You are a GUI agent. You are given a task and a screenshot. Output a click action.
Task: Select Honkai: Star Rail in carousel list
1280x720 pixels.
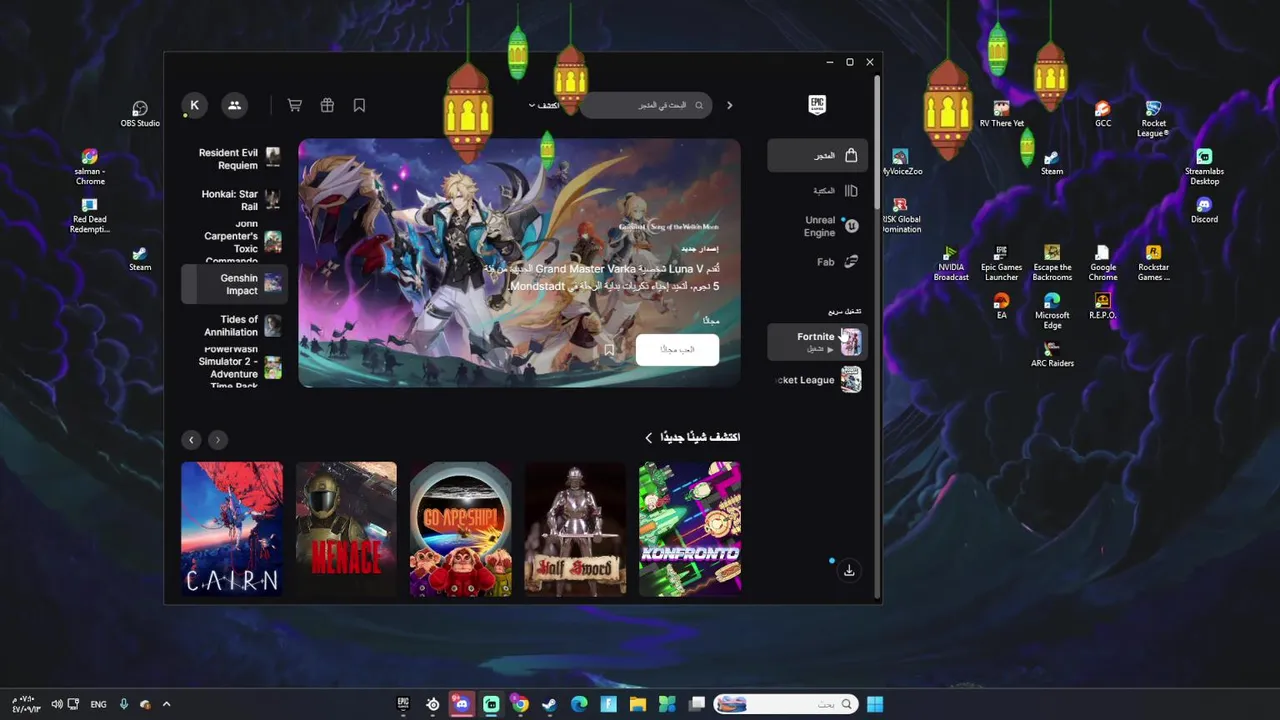point(234,200)
